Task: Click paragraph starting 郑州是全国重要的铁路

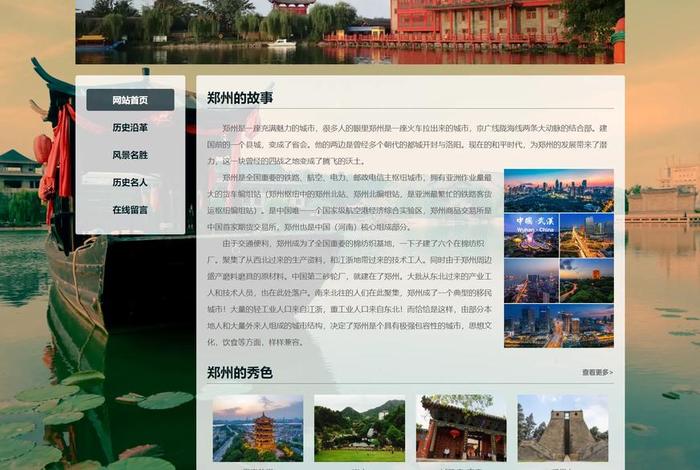Action: coord(350,202)
